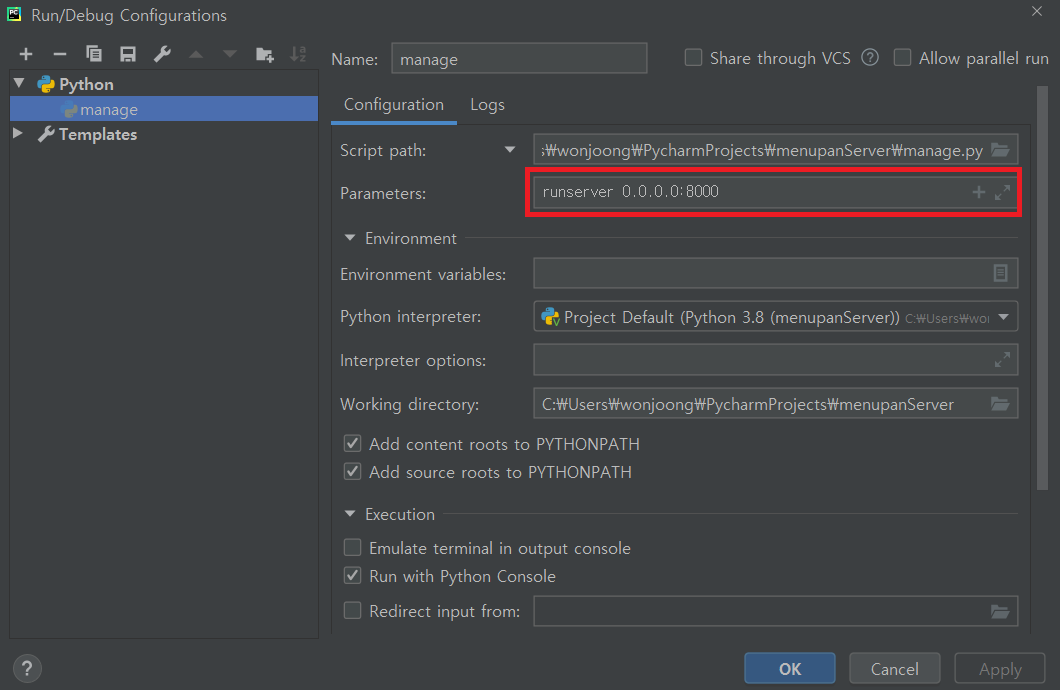
Task: Enable Redirect input from checkbox
Action: pyautogui.click(x=352, y=611)
